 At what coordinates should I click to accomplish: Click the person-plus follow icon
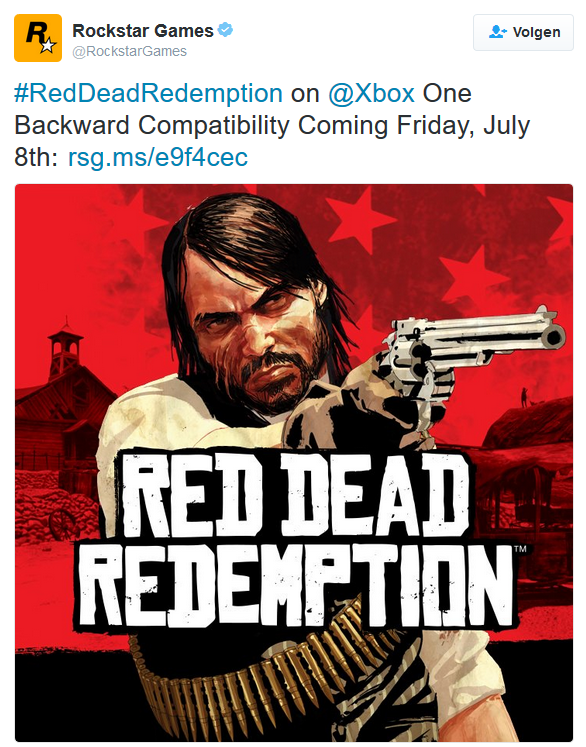tap(497, 32)
